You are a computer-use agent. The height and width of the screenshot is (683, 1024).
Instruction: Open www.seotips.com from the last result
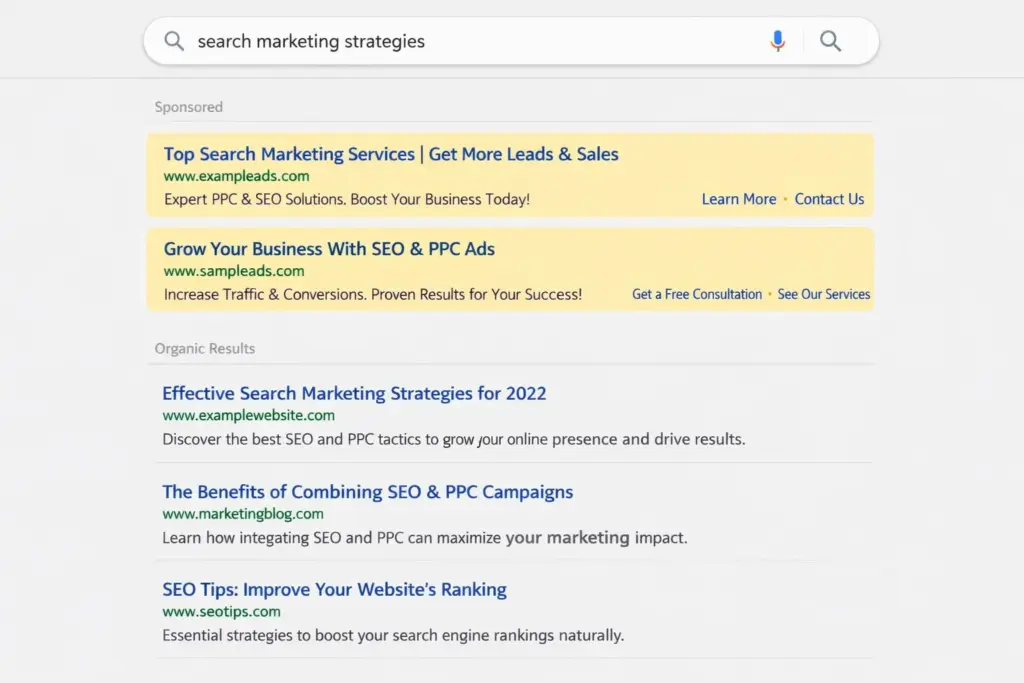click(221, 611)
